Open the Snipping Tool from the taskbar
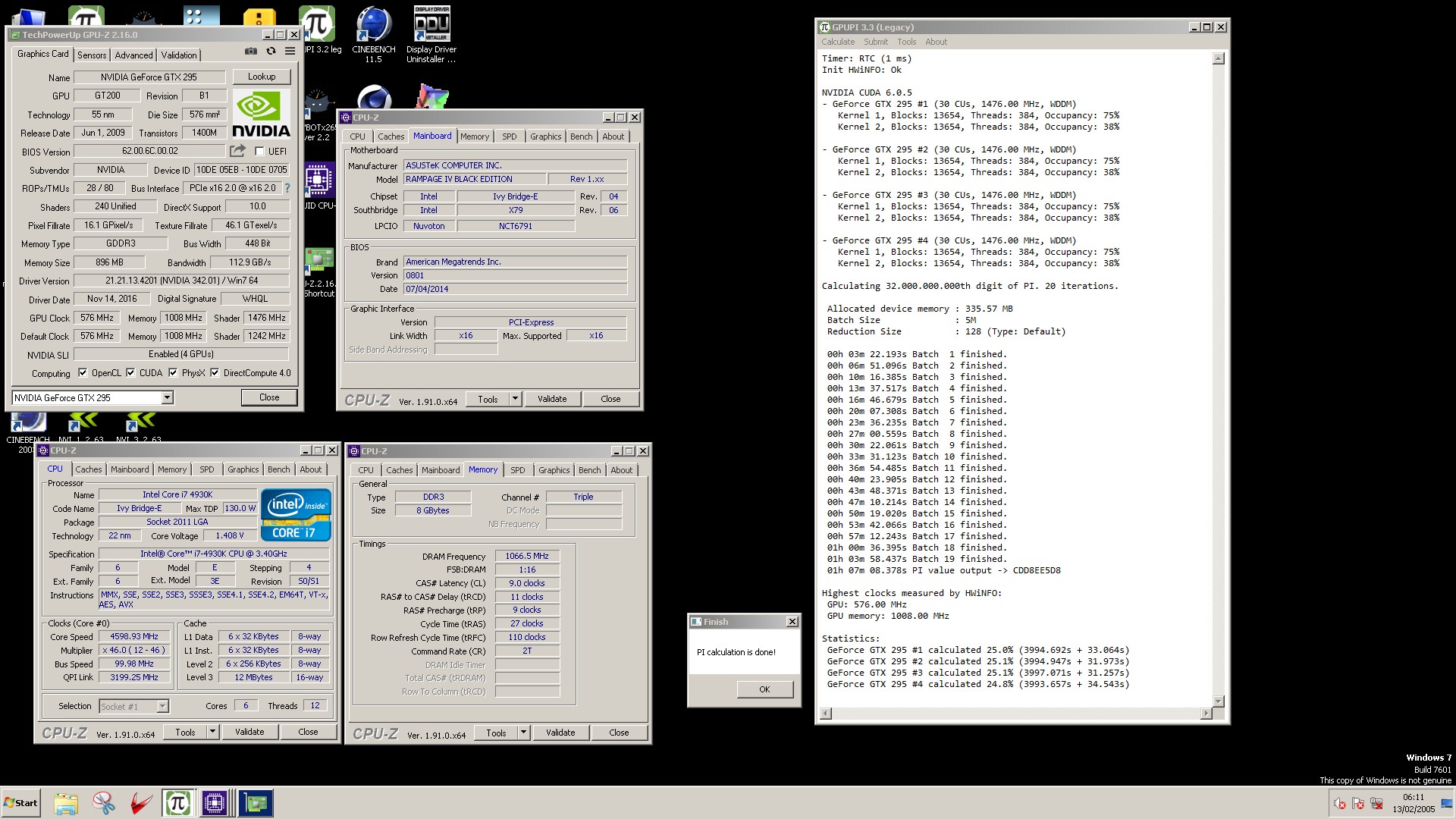This screenshot has height=819, width=1456. tap(103, 803)
